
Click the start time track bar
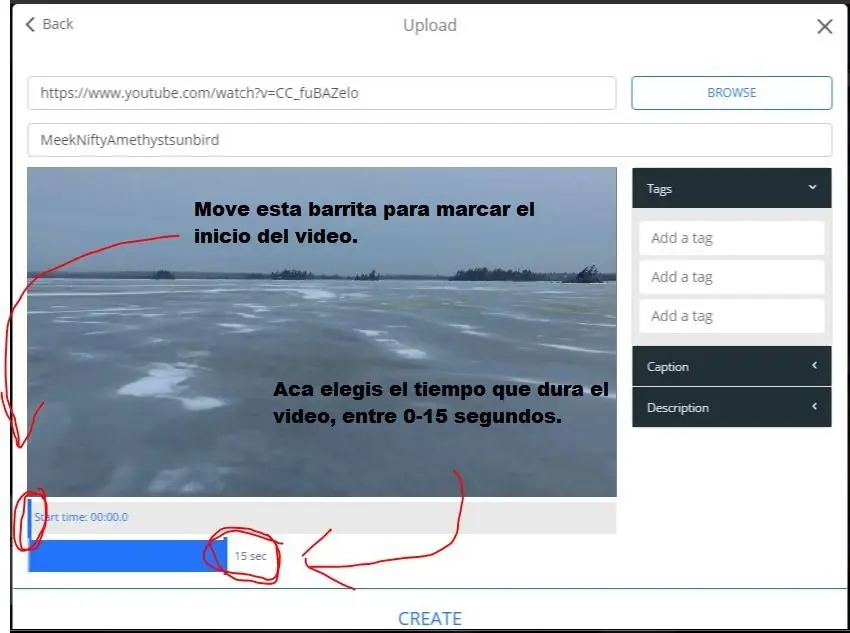point(322,518)
